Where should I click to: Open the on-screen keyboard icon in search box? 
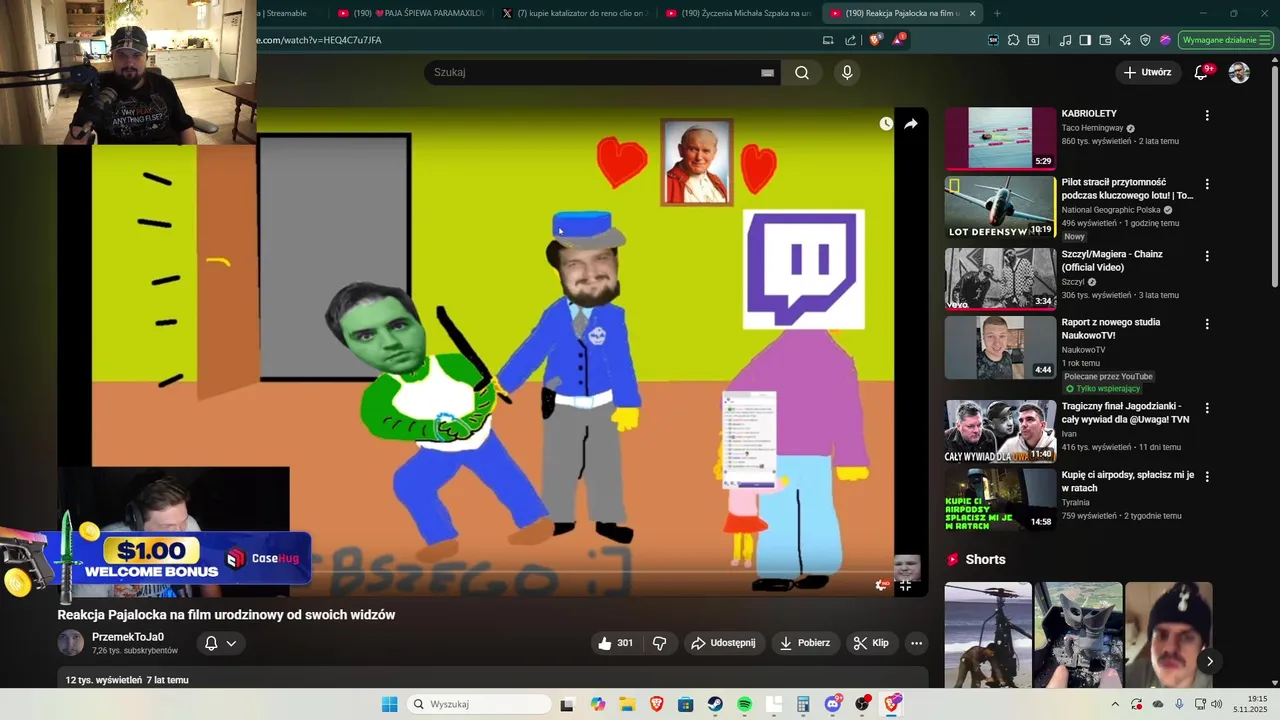767,72
